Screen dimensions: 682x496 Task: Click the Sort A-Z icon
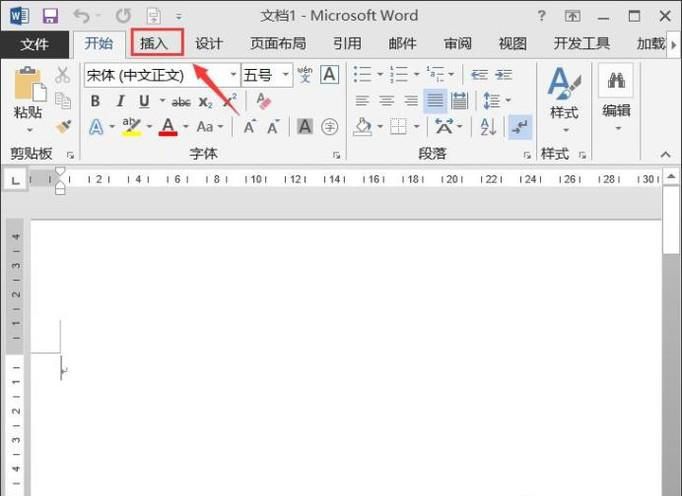(488, 127)
